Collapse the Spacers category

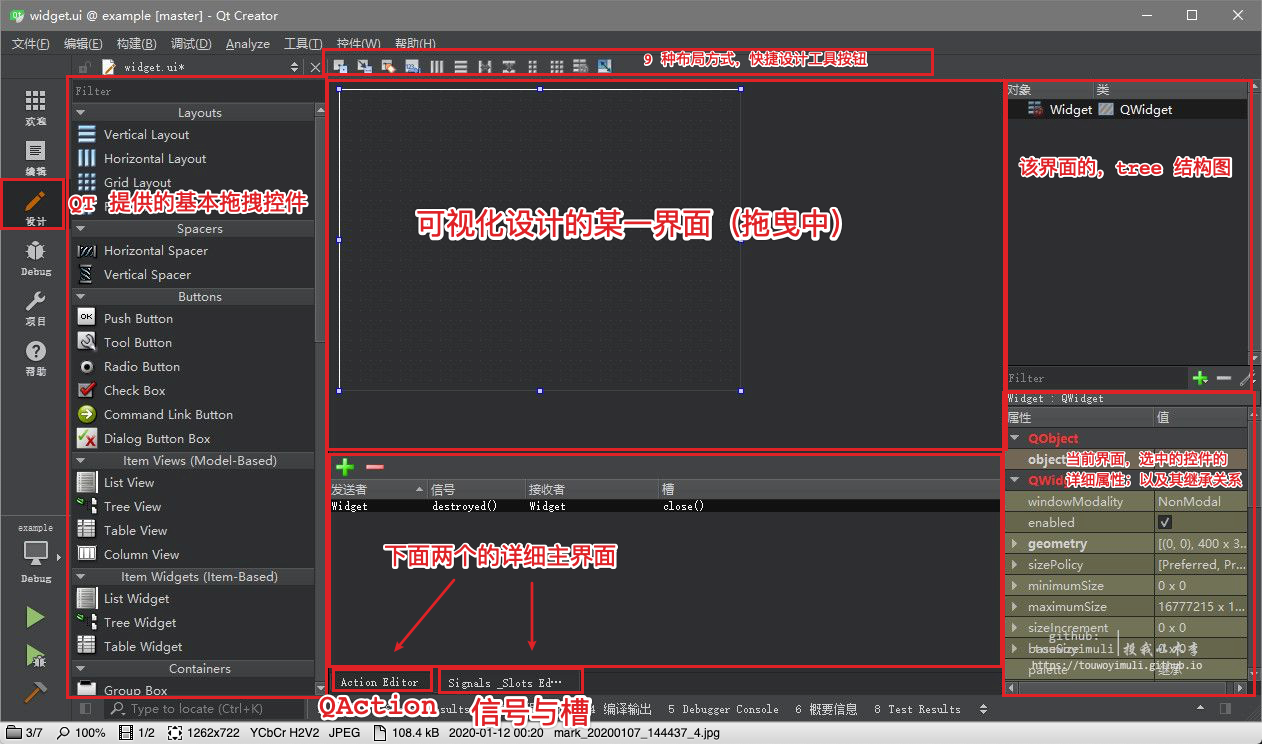(x=81, y=229)
